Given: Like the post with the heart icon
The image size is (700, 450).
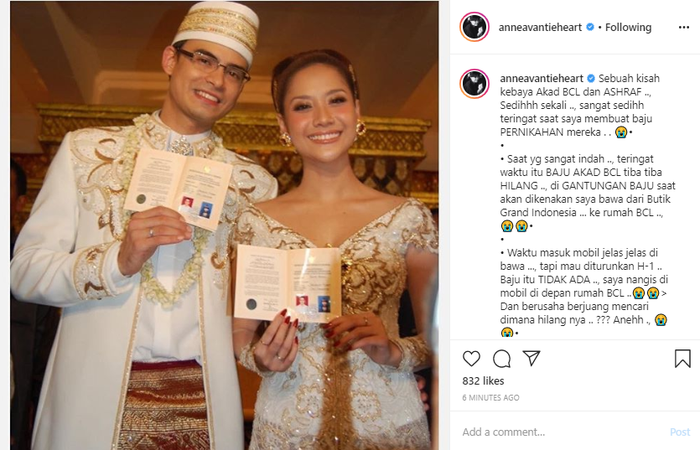Looking at the screenshot, I should click(x=471, y=358).
